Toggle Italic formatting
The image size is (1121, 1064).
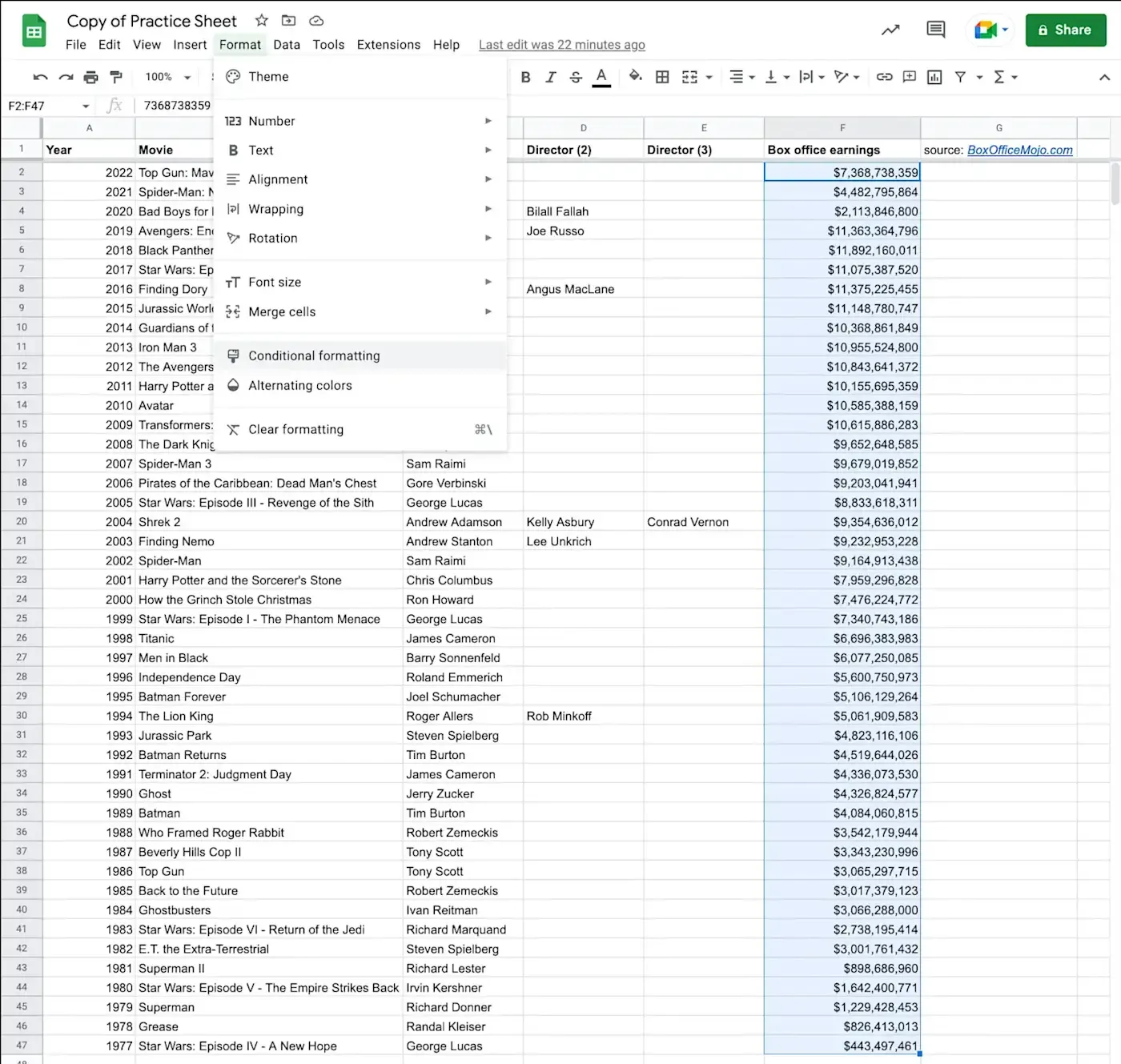[x=550, y=77]
